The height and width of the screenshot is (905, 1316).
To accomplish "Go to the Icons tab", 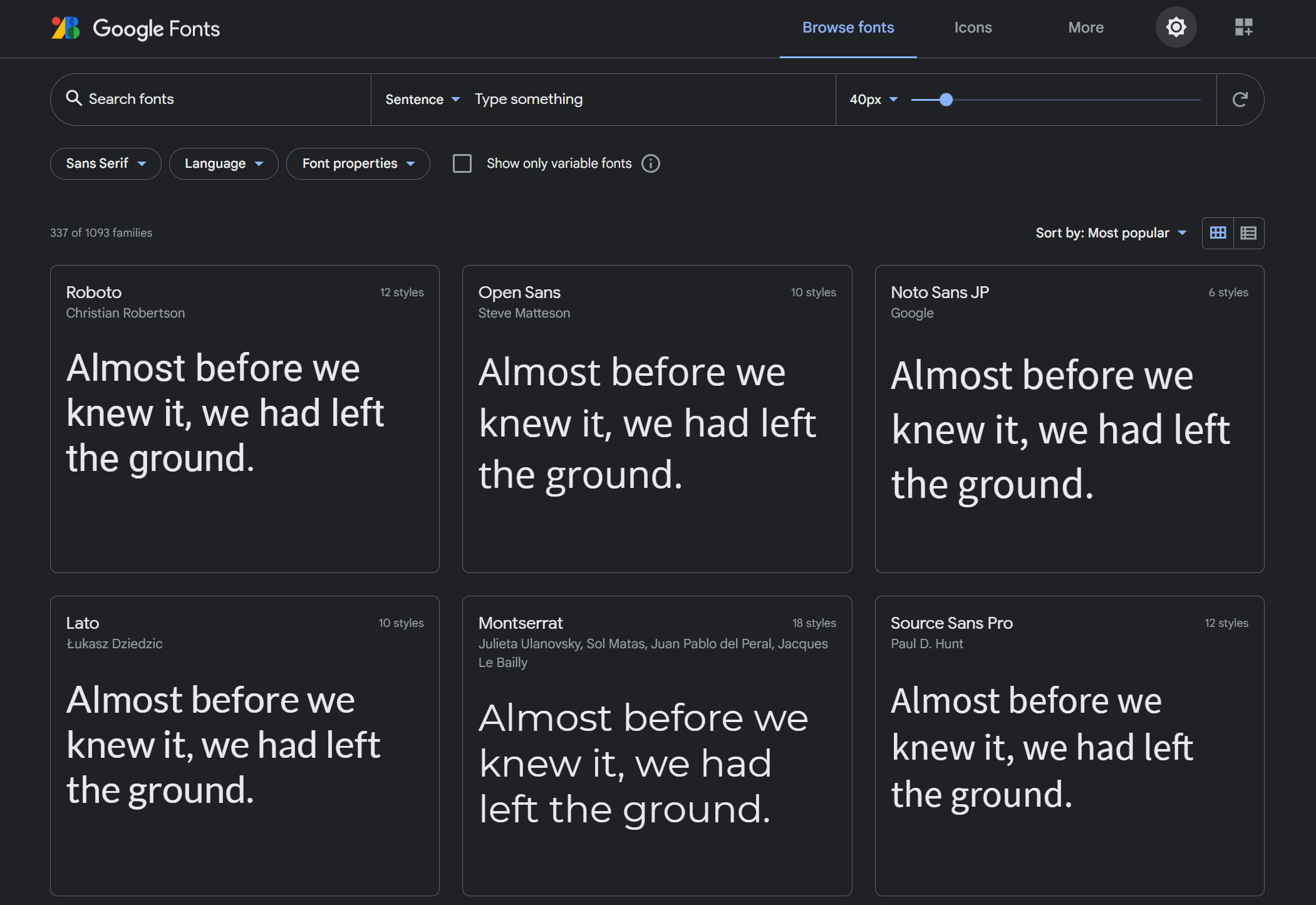I will pyautogui.click(x=973, y=28).
